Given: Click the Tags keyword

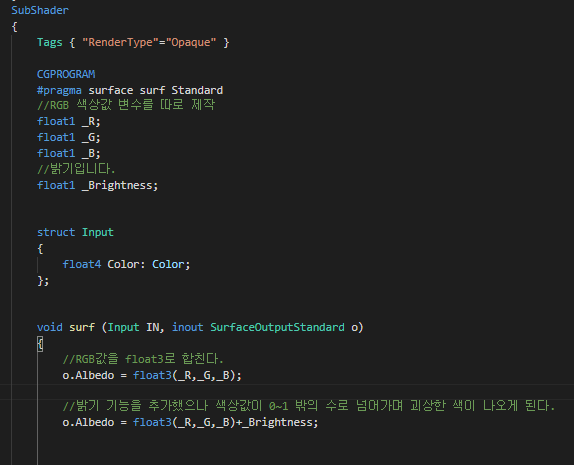Looking at the screenshot, I should point(50,42).
